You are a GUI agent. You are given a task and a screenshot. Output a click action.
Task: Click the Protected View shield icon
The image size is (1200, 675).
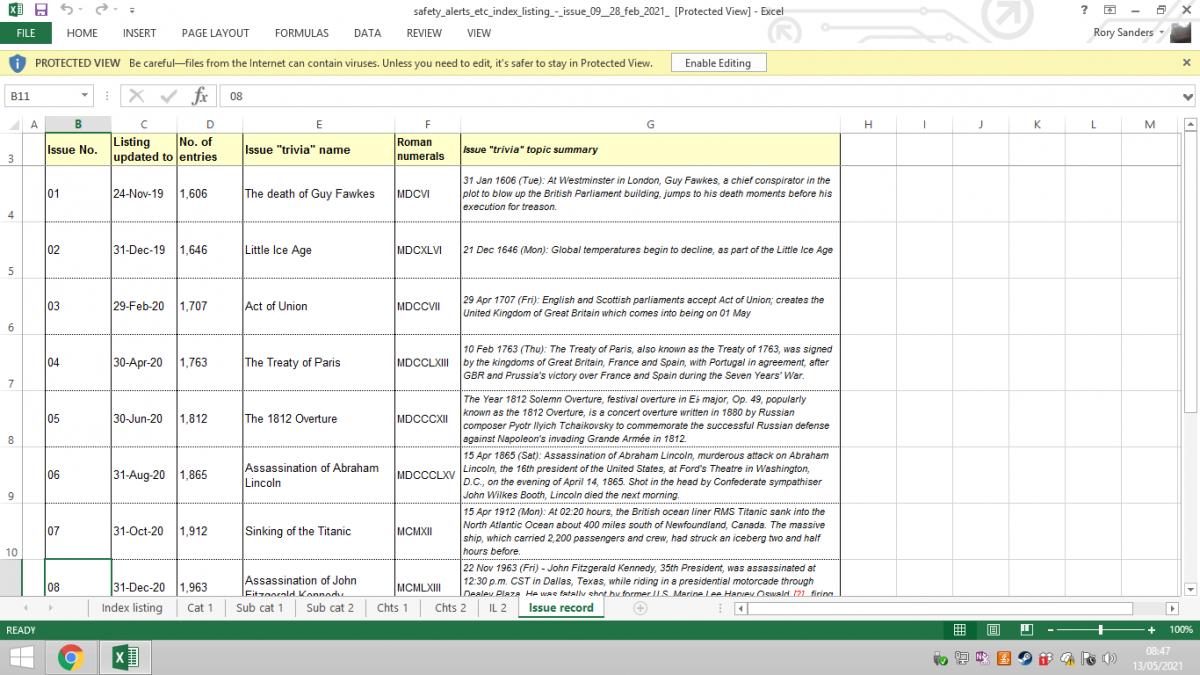point(17,63)
